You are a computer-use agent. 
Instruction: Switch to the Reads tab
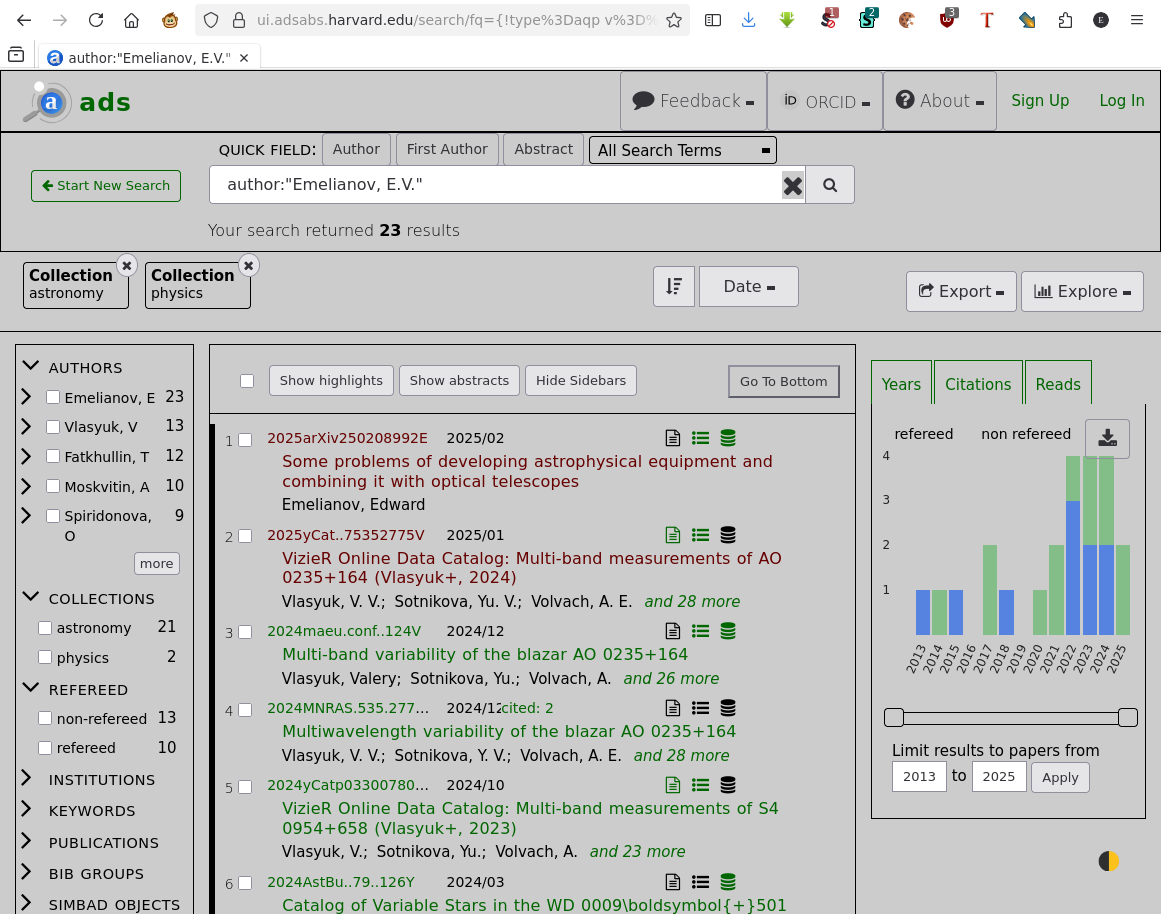(x=1057, y=384)
